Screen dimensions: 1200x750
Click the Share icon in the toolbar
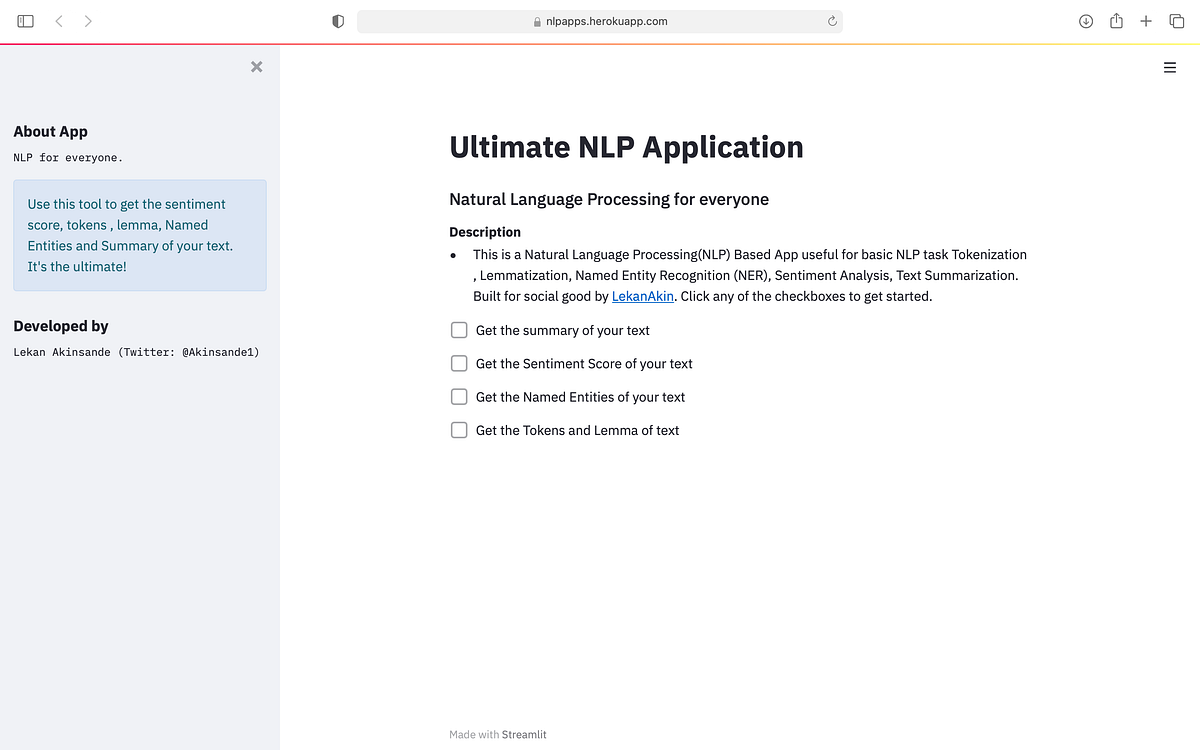(x=1115, y=20)
